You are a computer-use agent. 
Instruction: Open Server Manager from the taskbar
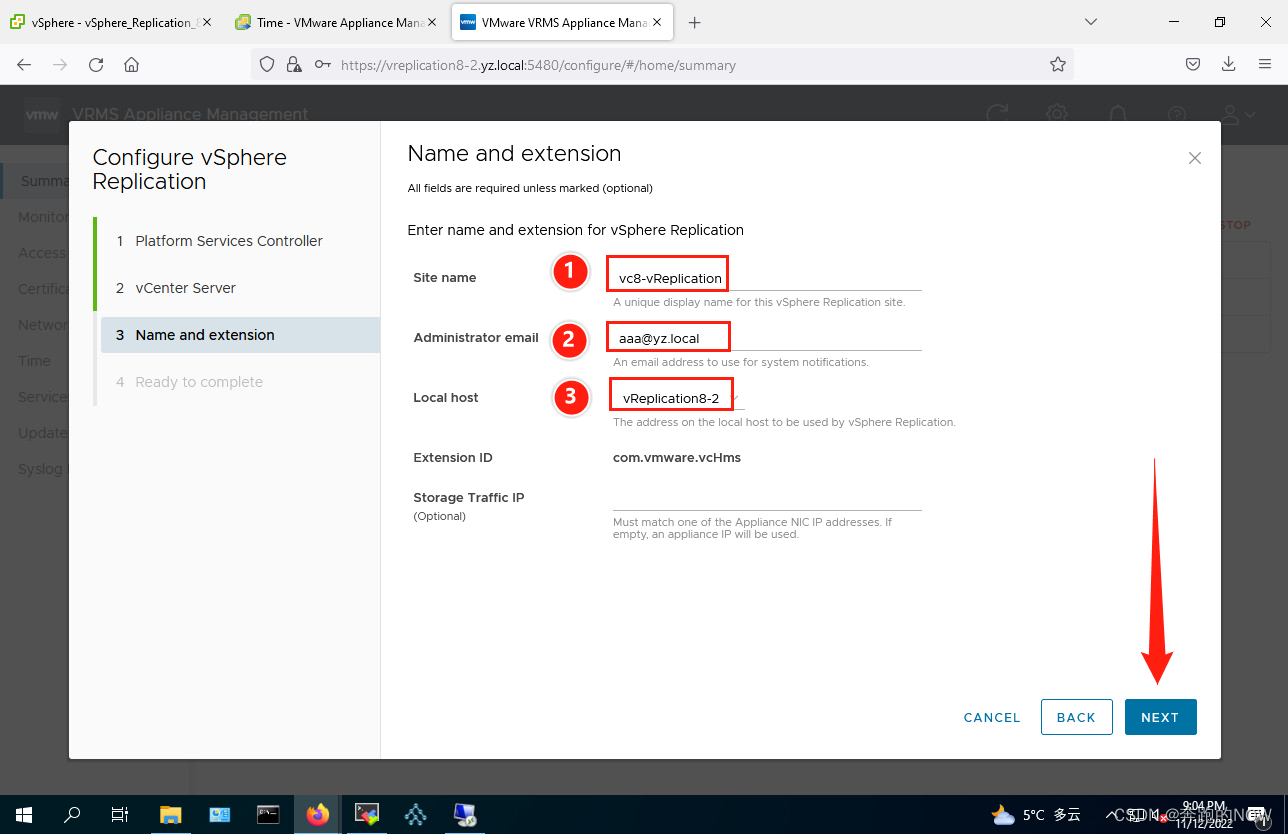point(219,814)
